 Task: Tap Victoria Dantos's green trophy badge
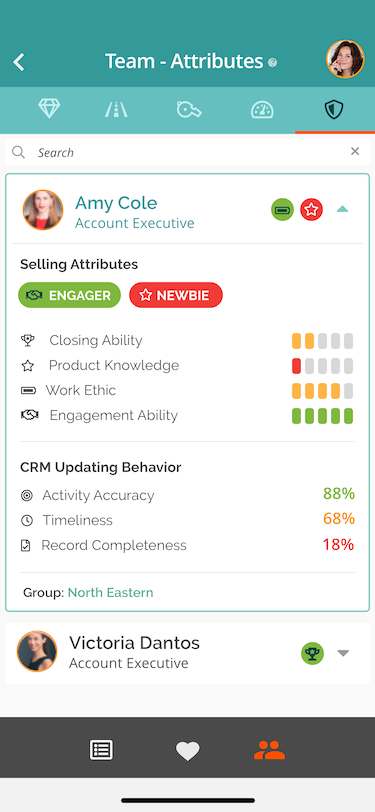tap(312, 654)
